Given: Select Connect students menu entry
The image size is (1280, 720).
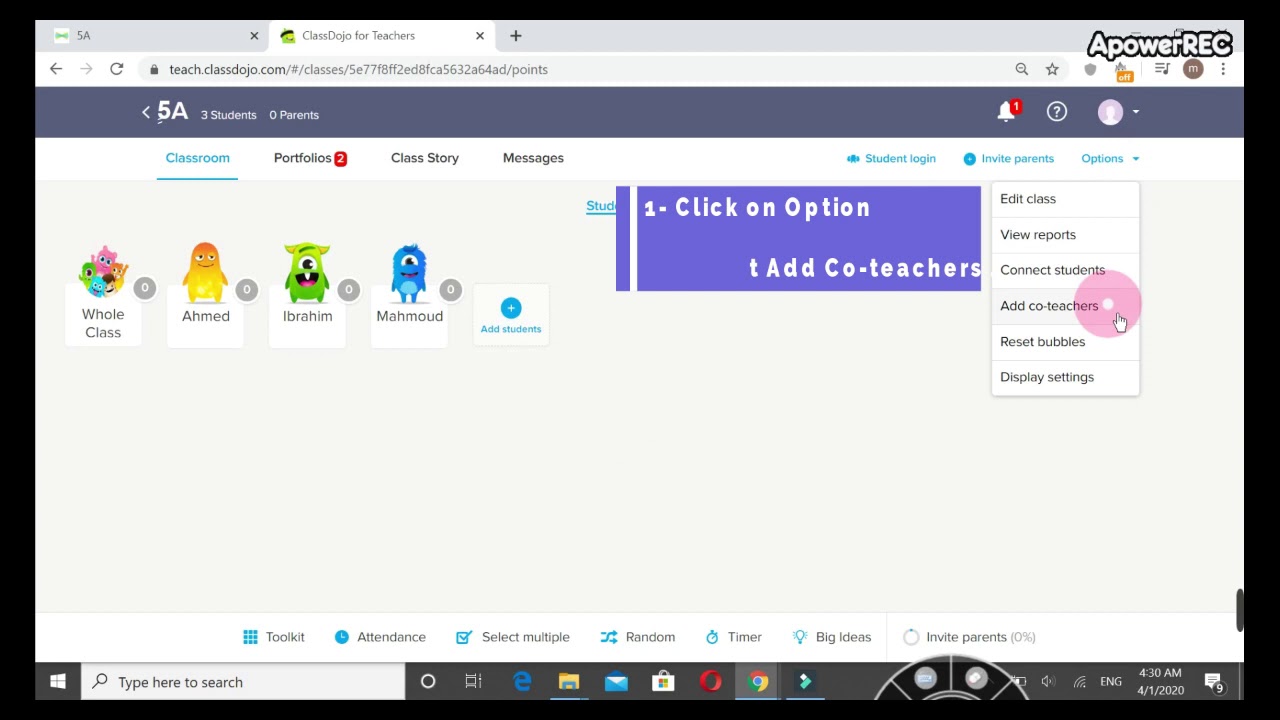Looking at the screenshot, I should (1065, 270).
